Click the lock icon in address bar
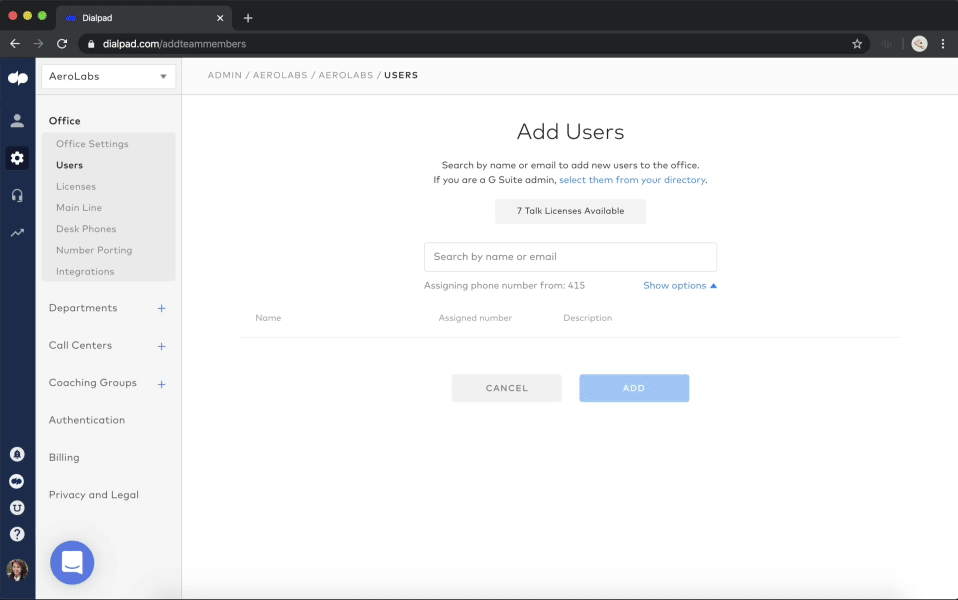The image size is (958, 600). coord(91,44)
